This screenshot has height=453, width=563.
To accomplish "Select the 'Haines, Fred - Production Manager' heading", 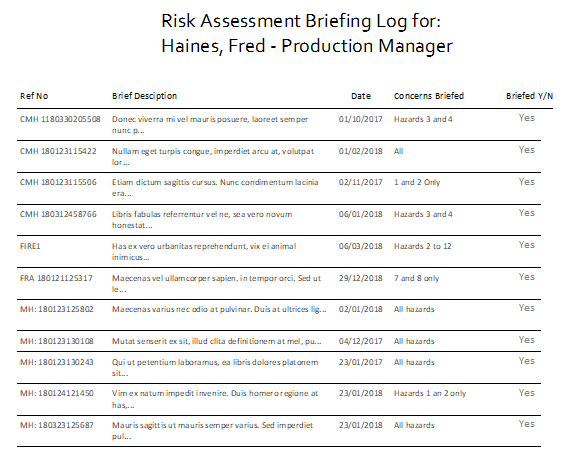I will tap(307, 46).
